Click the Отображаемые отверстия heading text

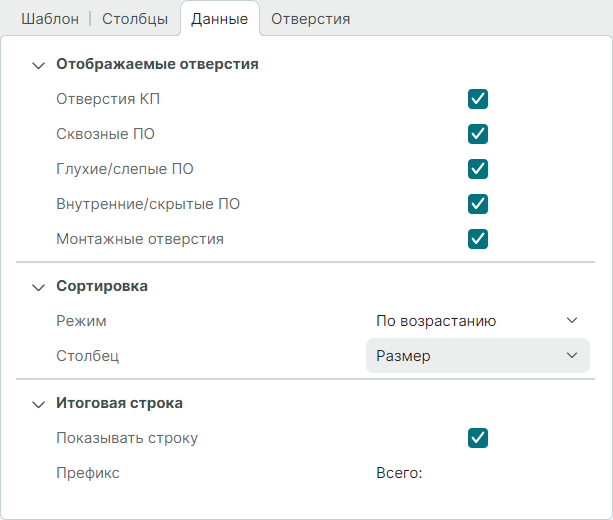coord(157,64)
